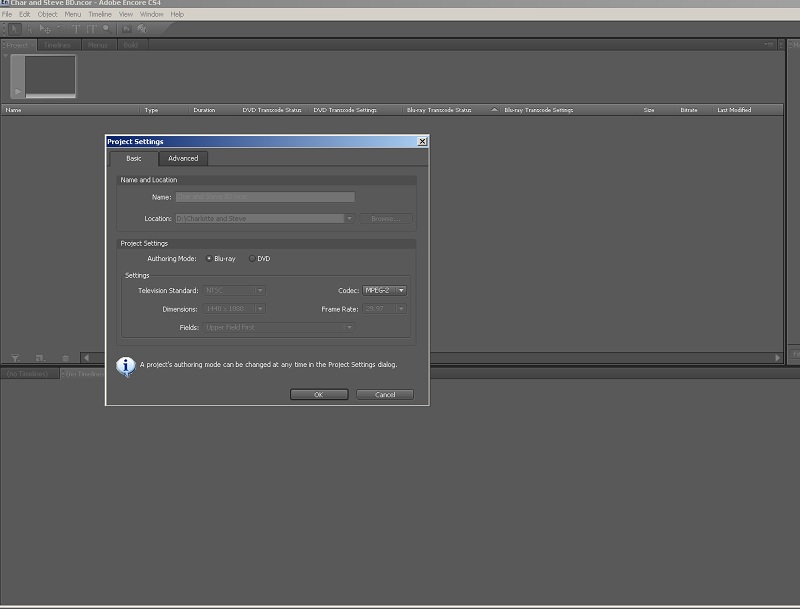Click the asset preview thumbnail
The image size is (800, 609).
[x=49, y=75]
